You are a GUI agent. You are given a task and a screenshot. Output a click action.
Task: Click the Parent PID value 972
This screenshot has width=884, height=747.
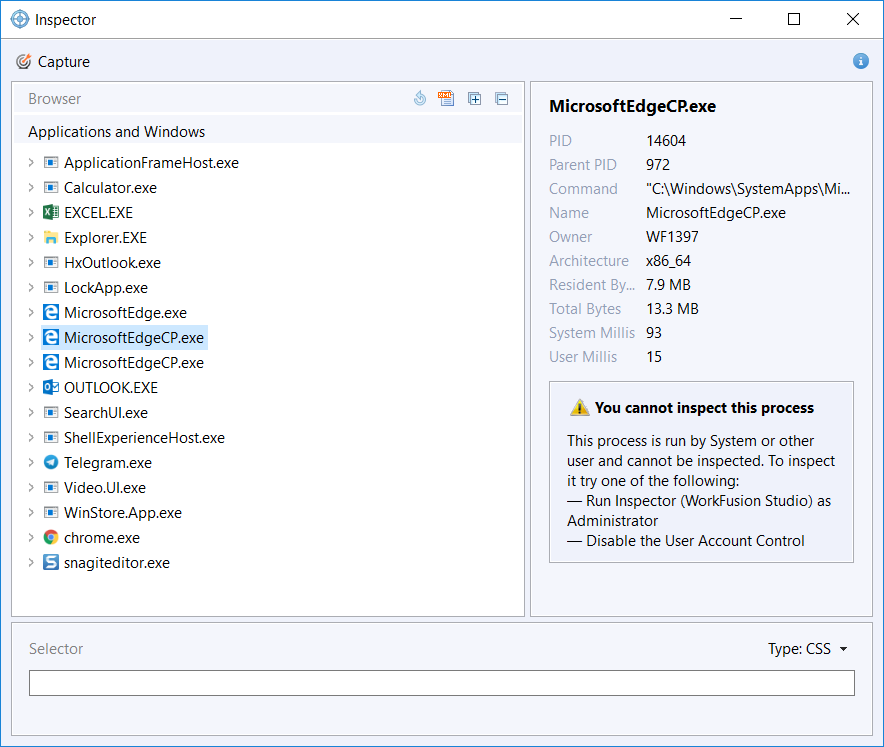coord(658,165)
